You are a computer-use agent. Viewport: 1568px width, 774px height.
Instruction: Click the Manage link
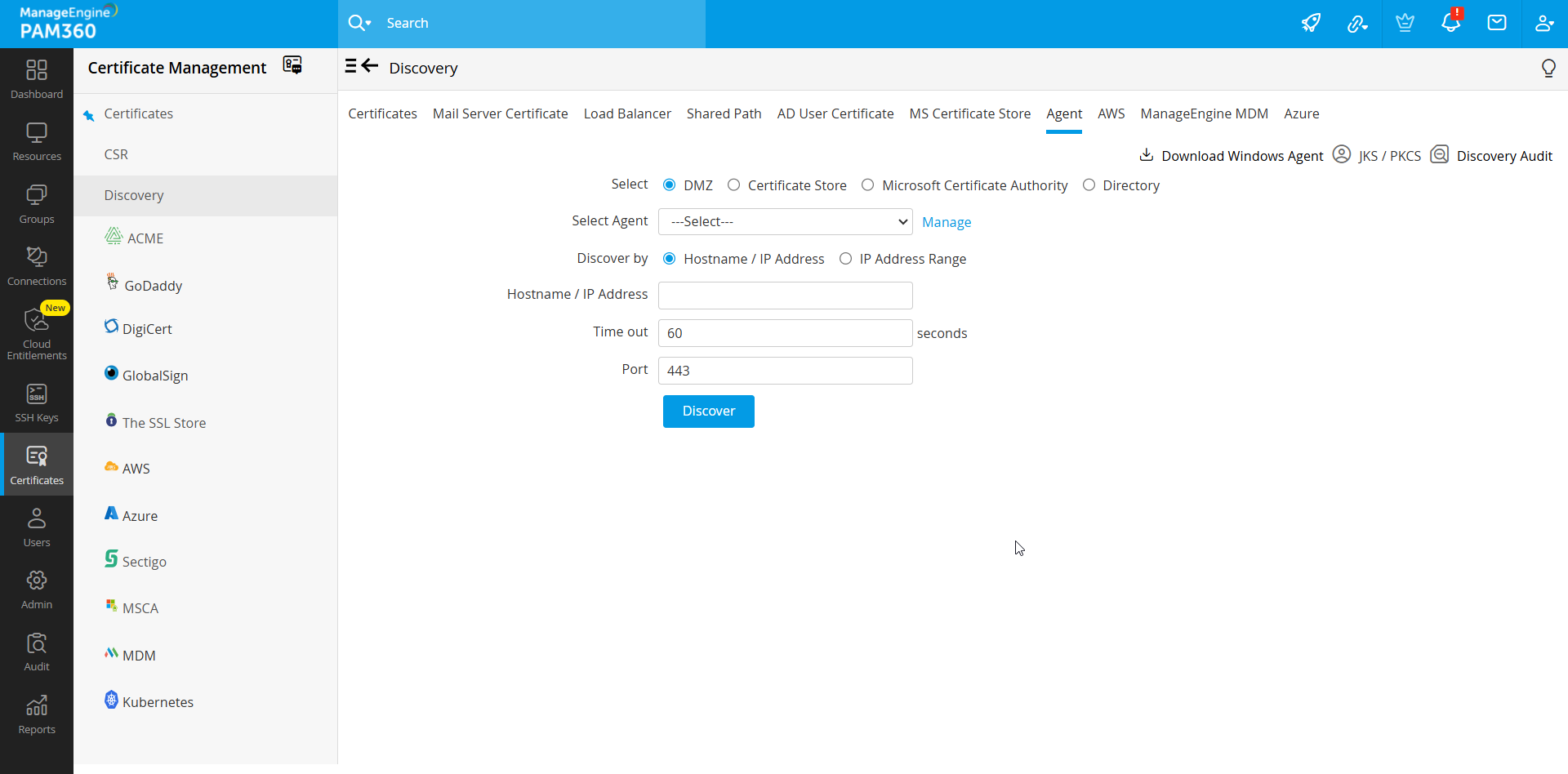(x=947, y=222)
